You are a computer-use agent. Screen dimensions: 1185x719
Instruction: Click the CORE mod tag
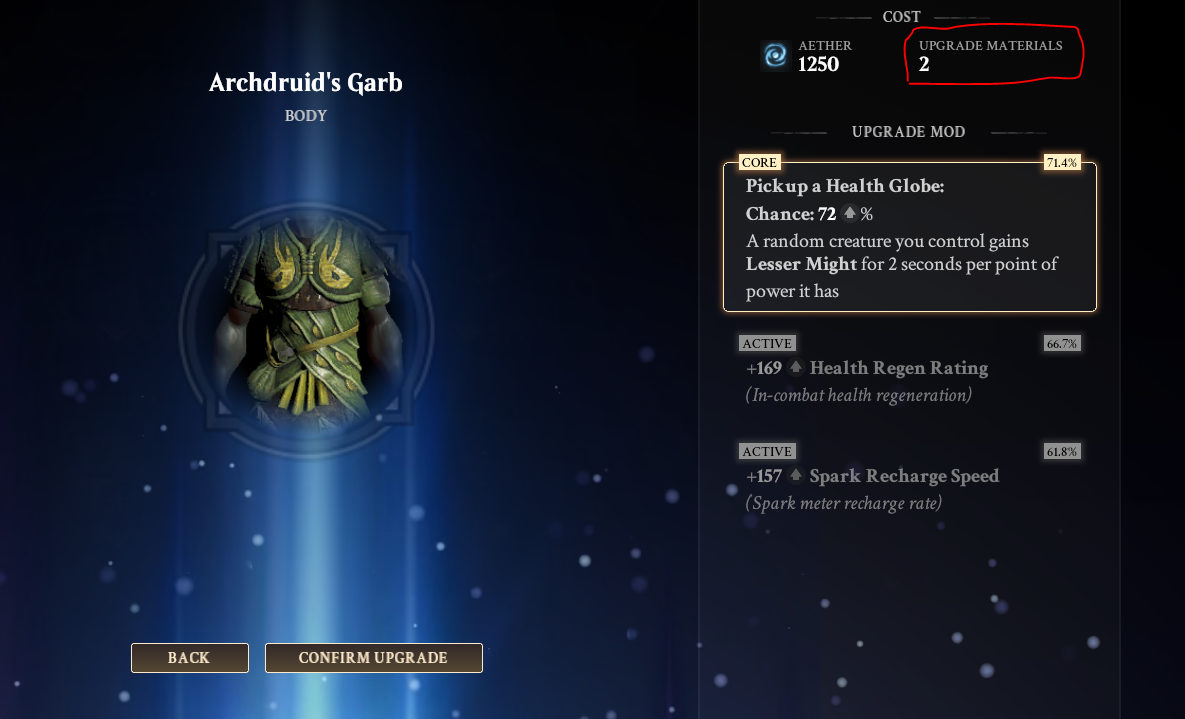(x=759, y=163)
